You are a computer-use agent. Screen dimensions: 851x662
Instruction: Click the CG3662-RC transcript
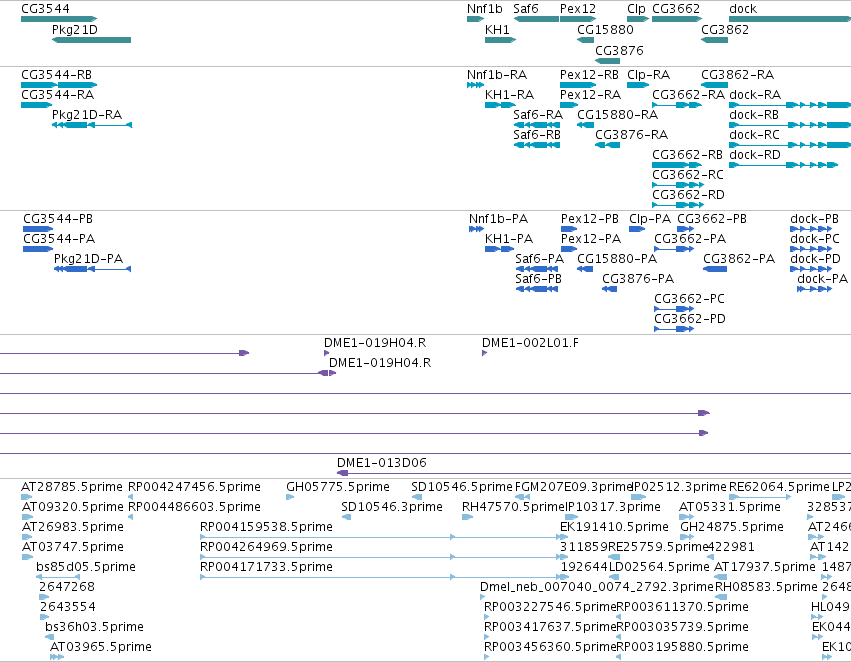coord(678,185)
